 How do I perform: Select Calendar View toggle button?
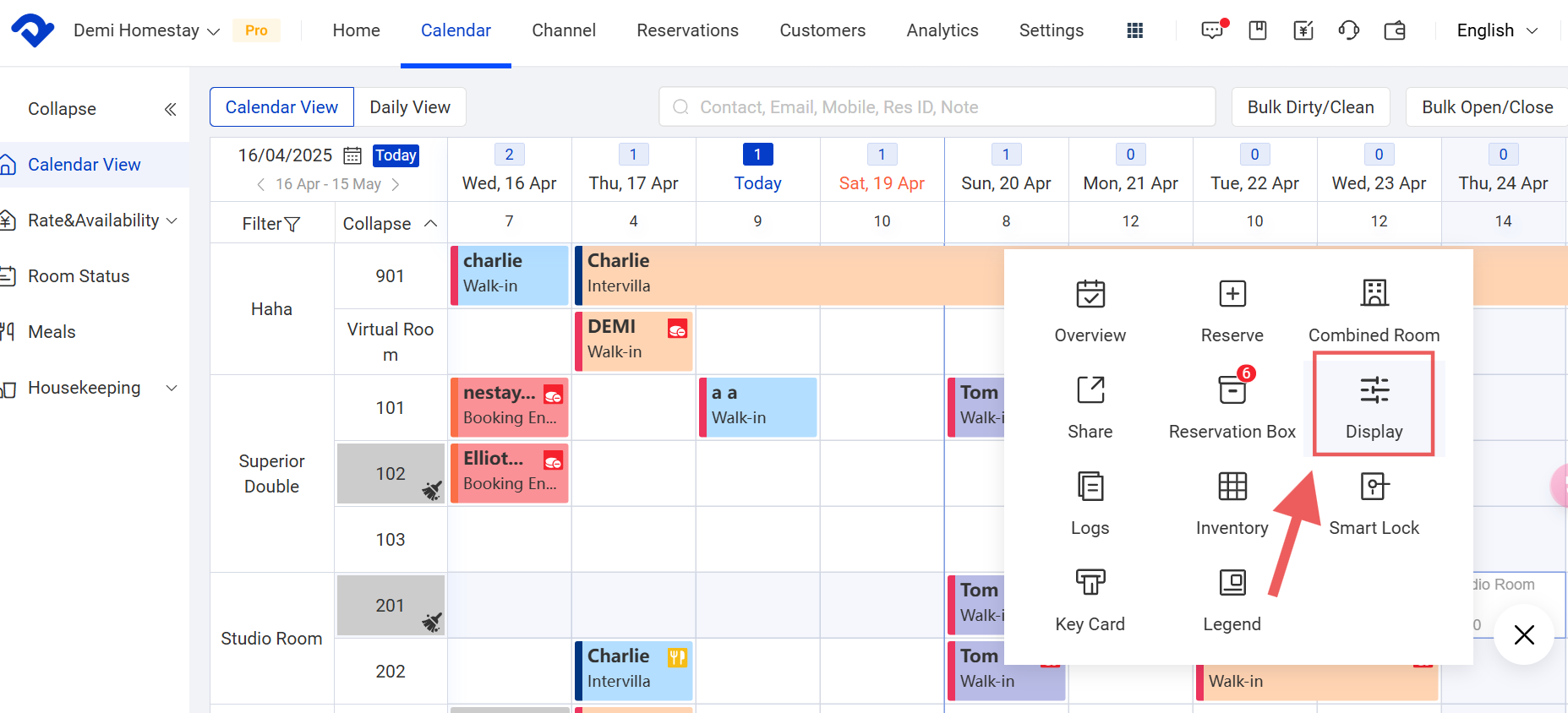[x=281, y=107]
